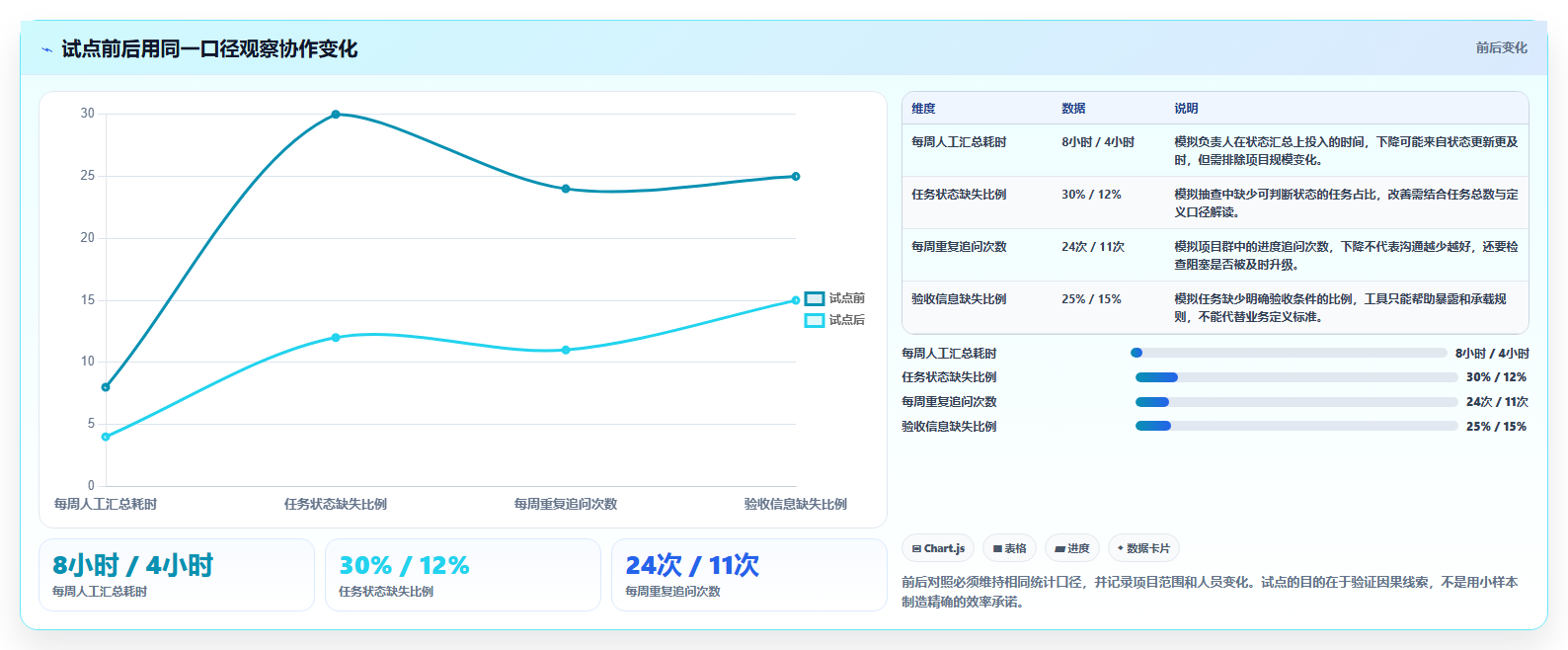Open the 30% / 12% summary card
Viewport: 1568px width, 650px height.
pyautogui.click(x=463, y=575)
